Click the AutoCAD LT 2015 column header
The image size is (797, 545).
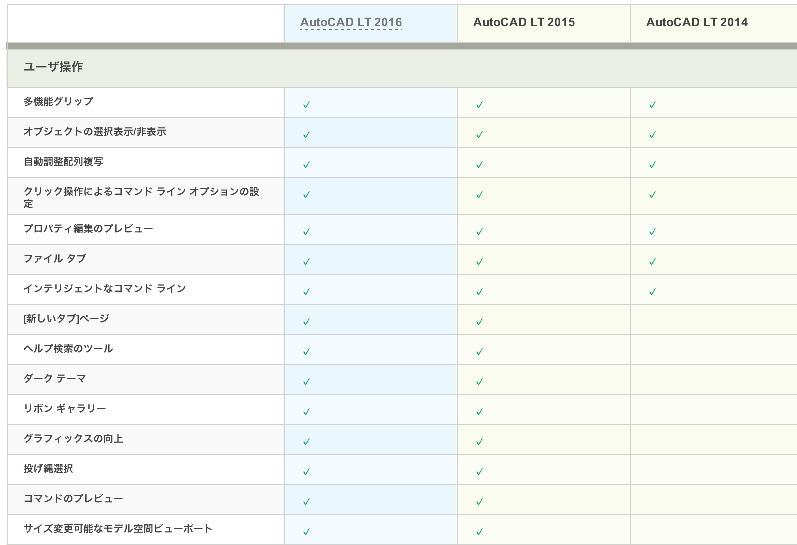pyautogui.click(x=524, y=22)
